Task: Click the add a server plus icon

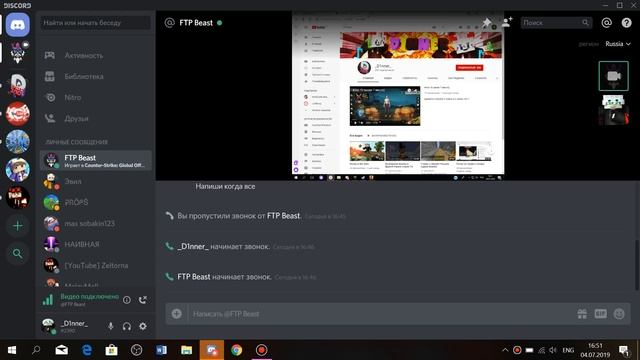Action: (x=18, y=226)
